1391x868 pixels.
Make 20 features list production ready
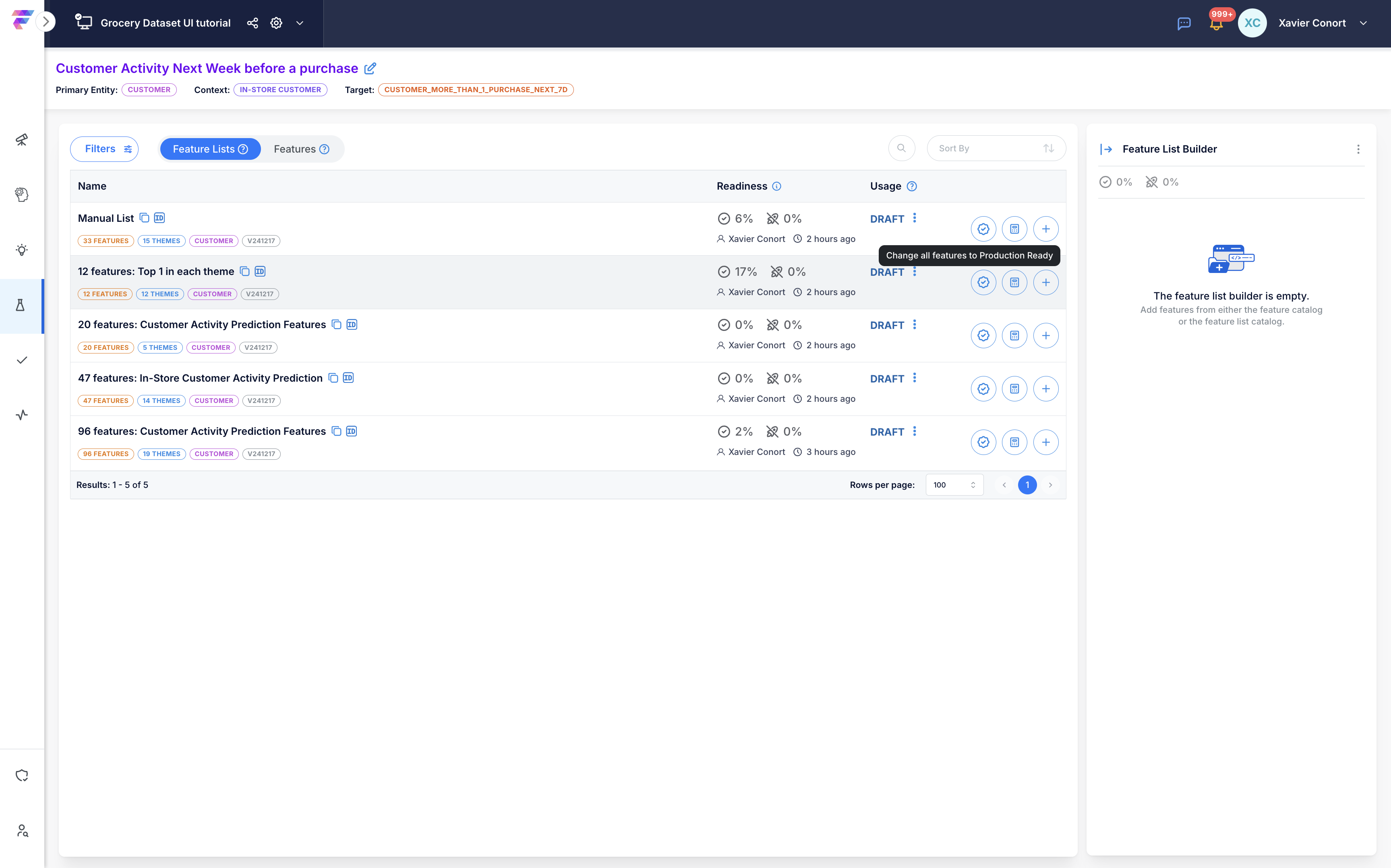tap(983, 336)
